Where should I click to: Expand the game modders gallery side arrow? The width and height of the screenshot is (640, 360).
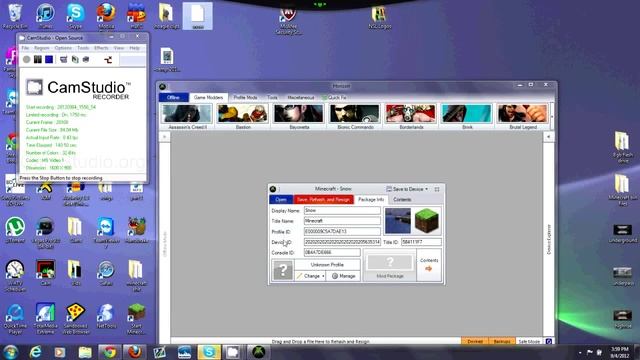click(x=552, y=117)
